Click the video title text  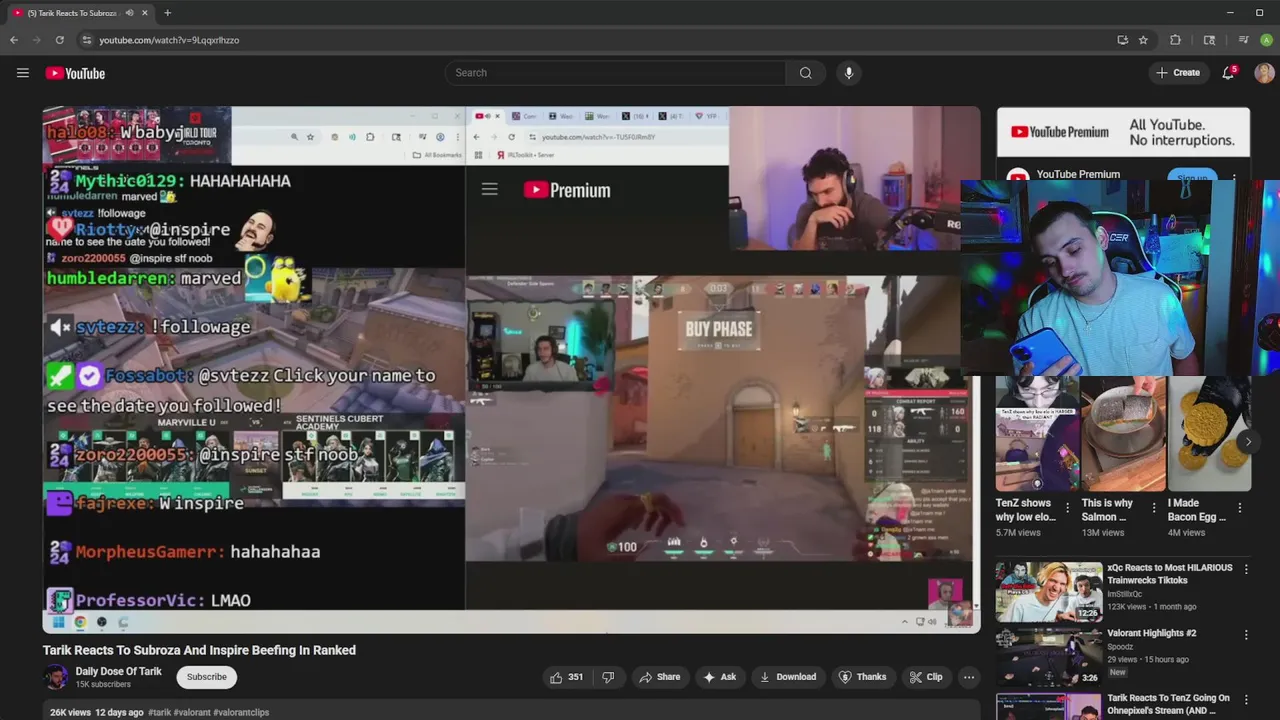click(199, 650)
